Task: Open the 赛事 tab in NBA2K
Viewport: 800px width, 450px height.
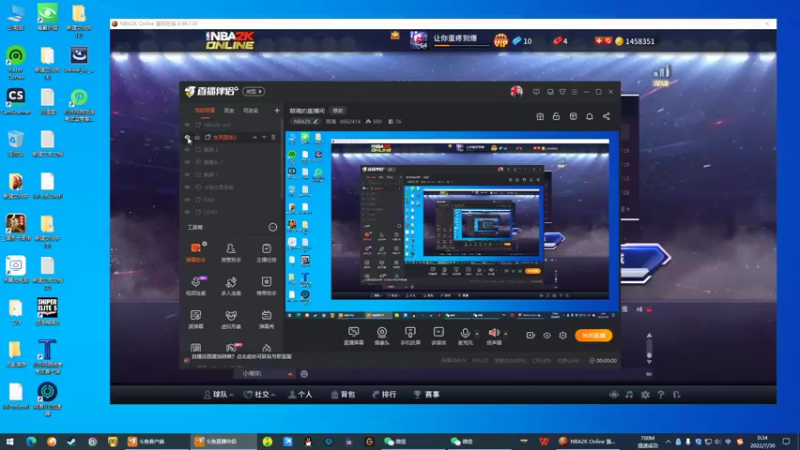Action: click(427, 394)
